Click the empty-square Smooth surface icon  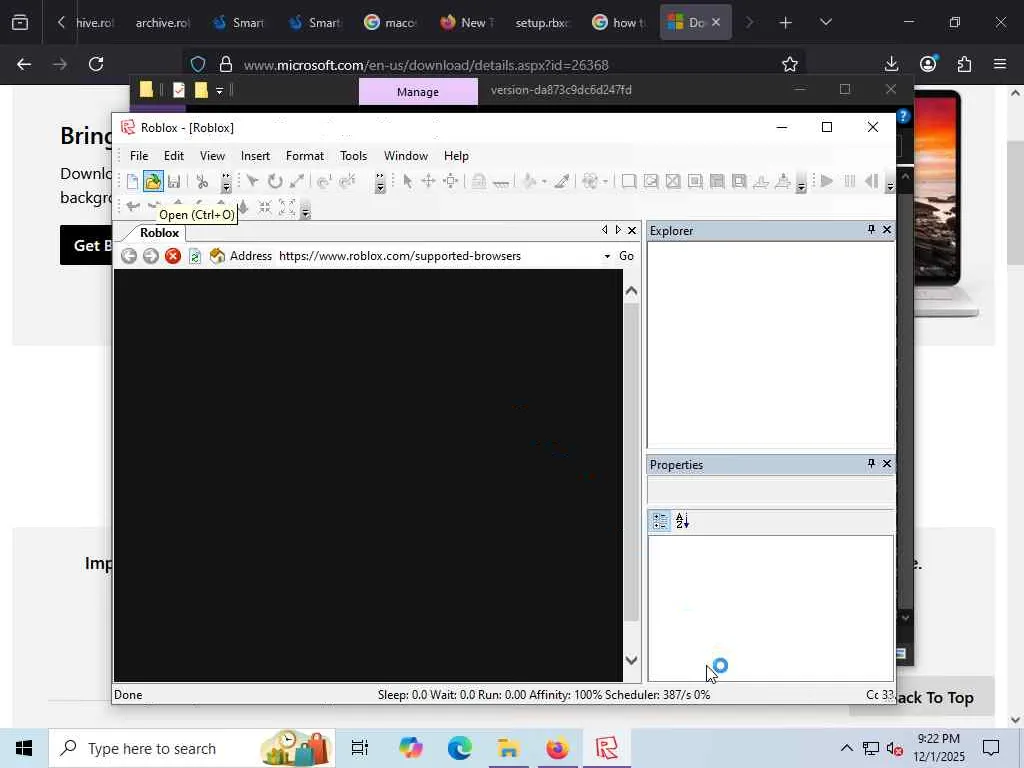coord(628,182)
